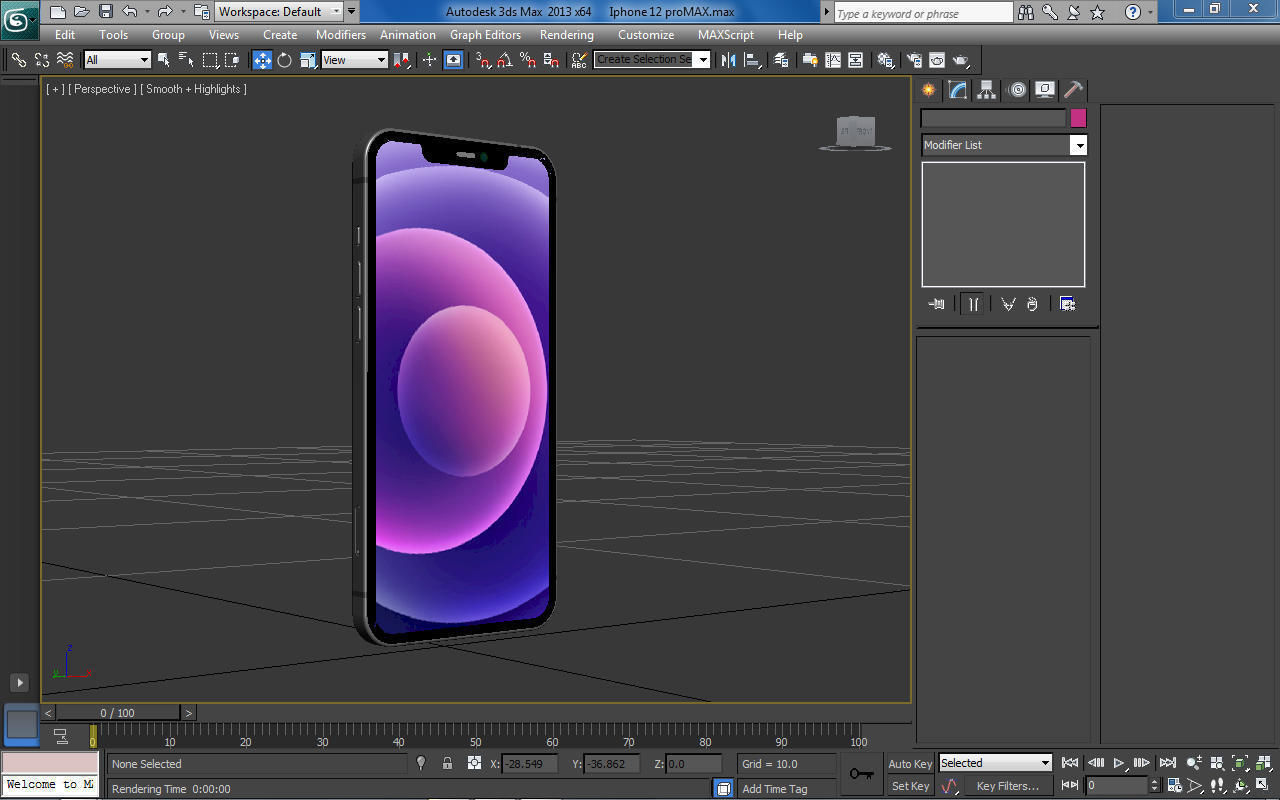
Task: Activate the Select and Scale tool
Action: click(x=308, y=60)
